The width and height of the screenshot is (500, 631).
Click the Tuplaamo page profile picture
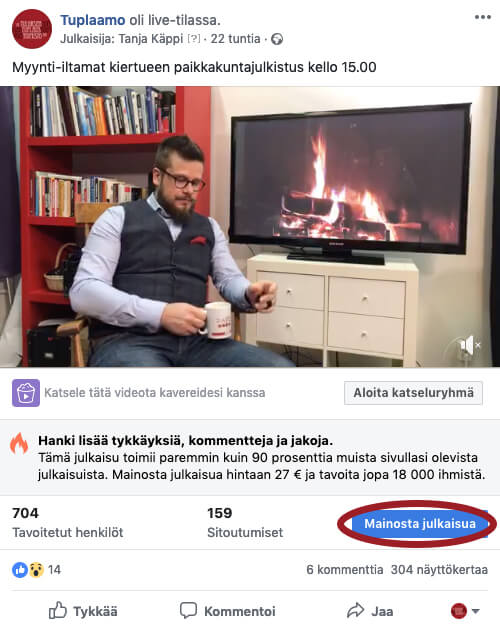pos(32,29)
